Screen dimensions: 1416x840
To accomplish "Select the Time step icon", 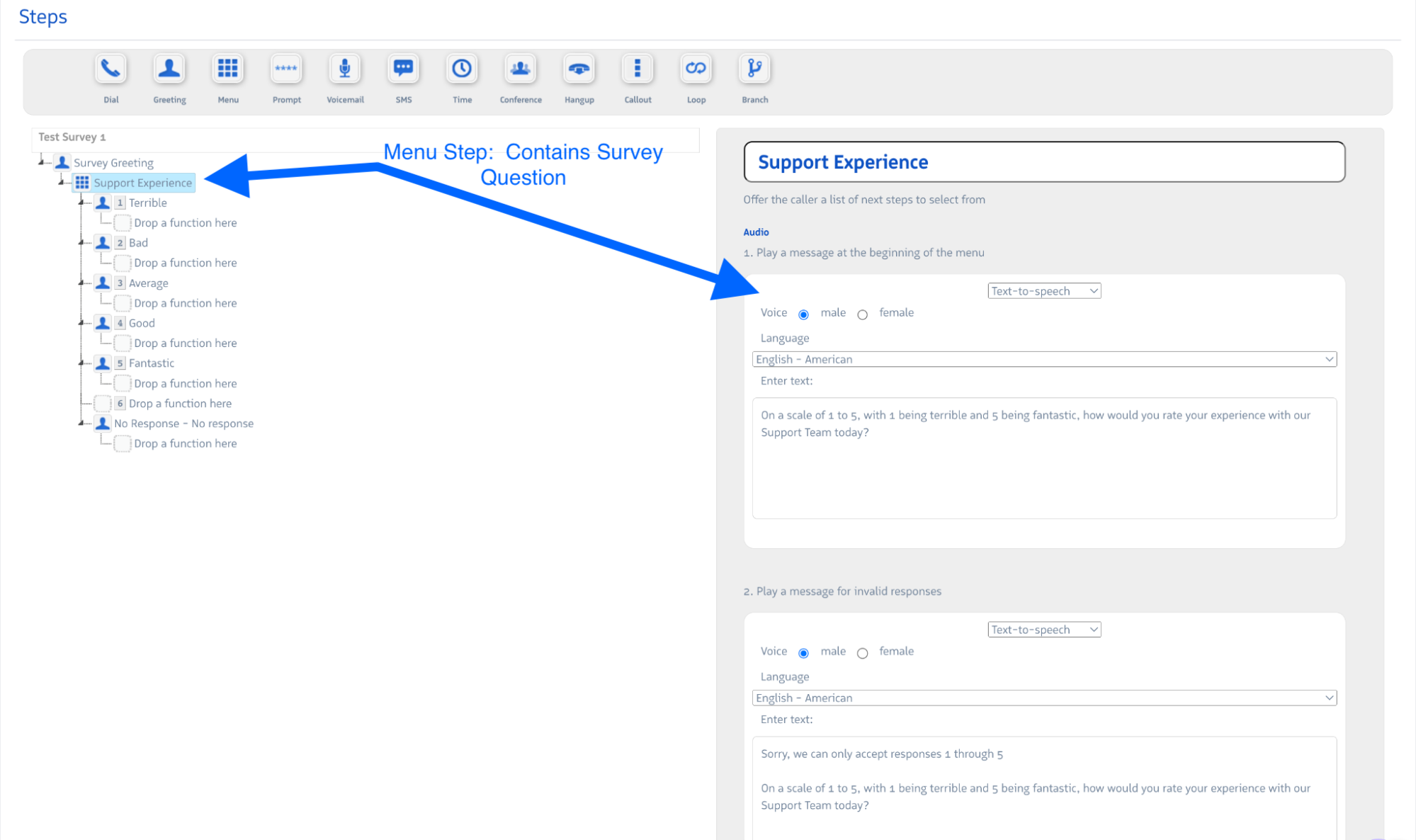I will point(462,69).
